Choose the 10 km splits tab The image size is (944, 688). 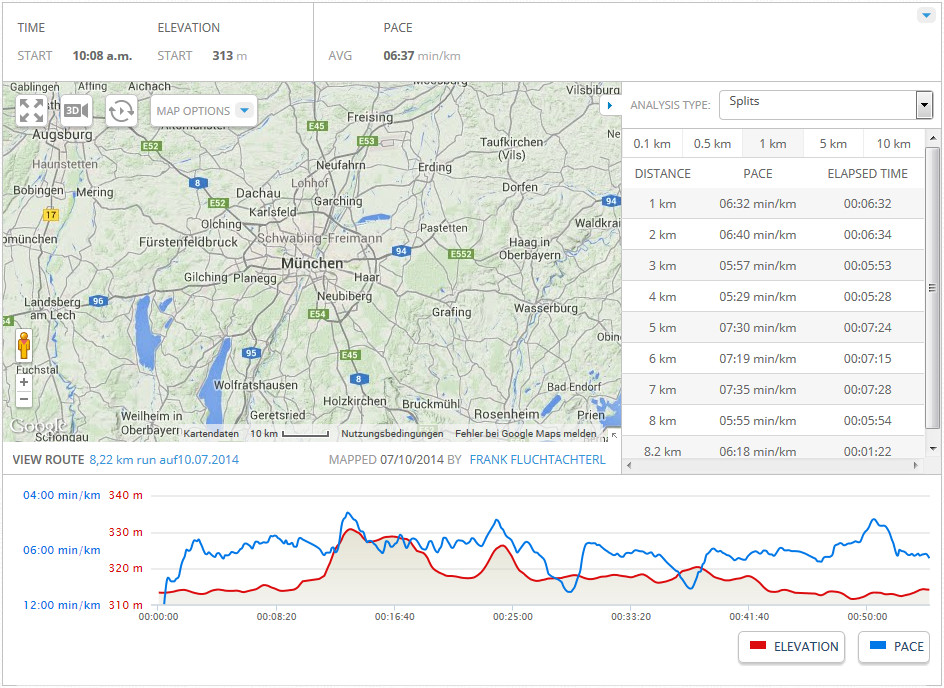[893, 144]
